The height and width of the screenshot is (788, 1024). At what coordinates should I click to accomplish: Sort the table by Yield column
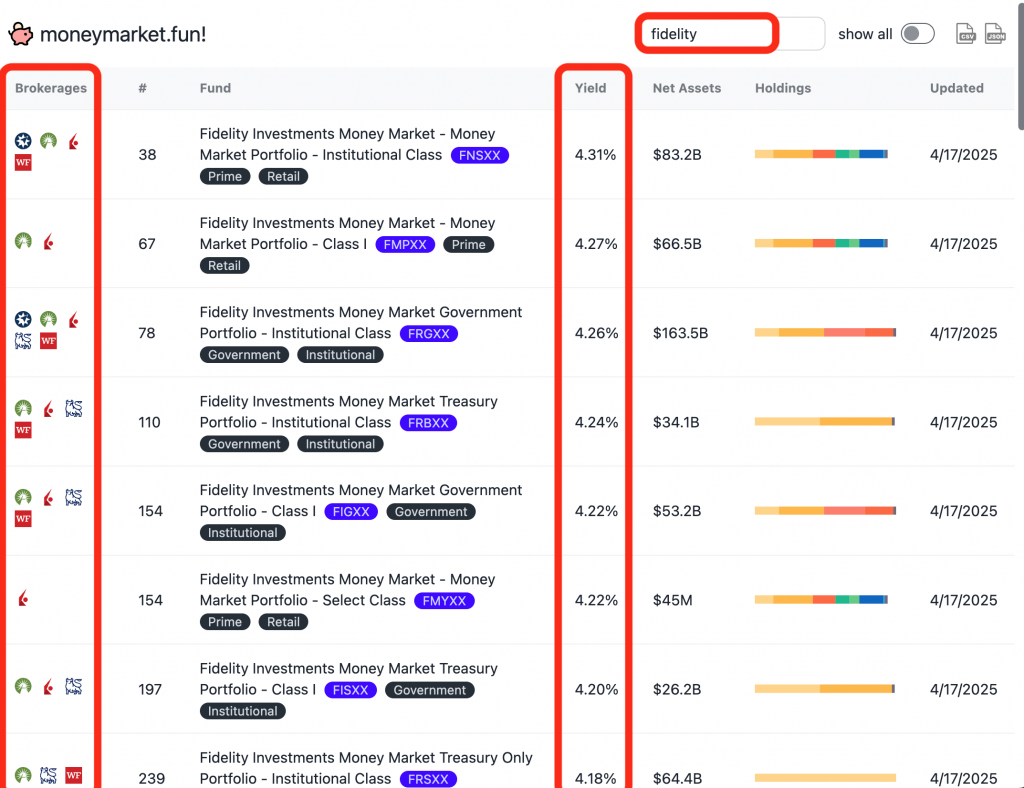[x=590, y=88]
